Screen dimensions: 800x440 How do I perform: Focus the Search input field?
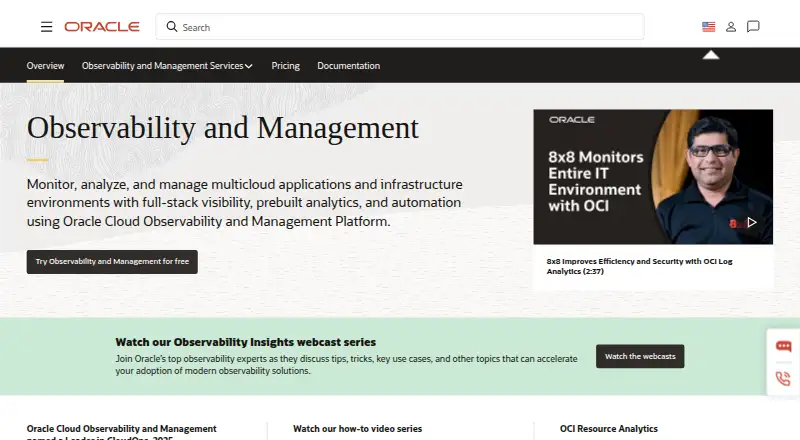(400, 27)
